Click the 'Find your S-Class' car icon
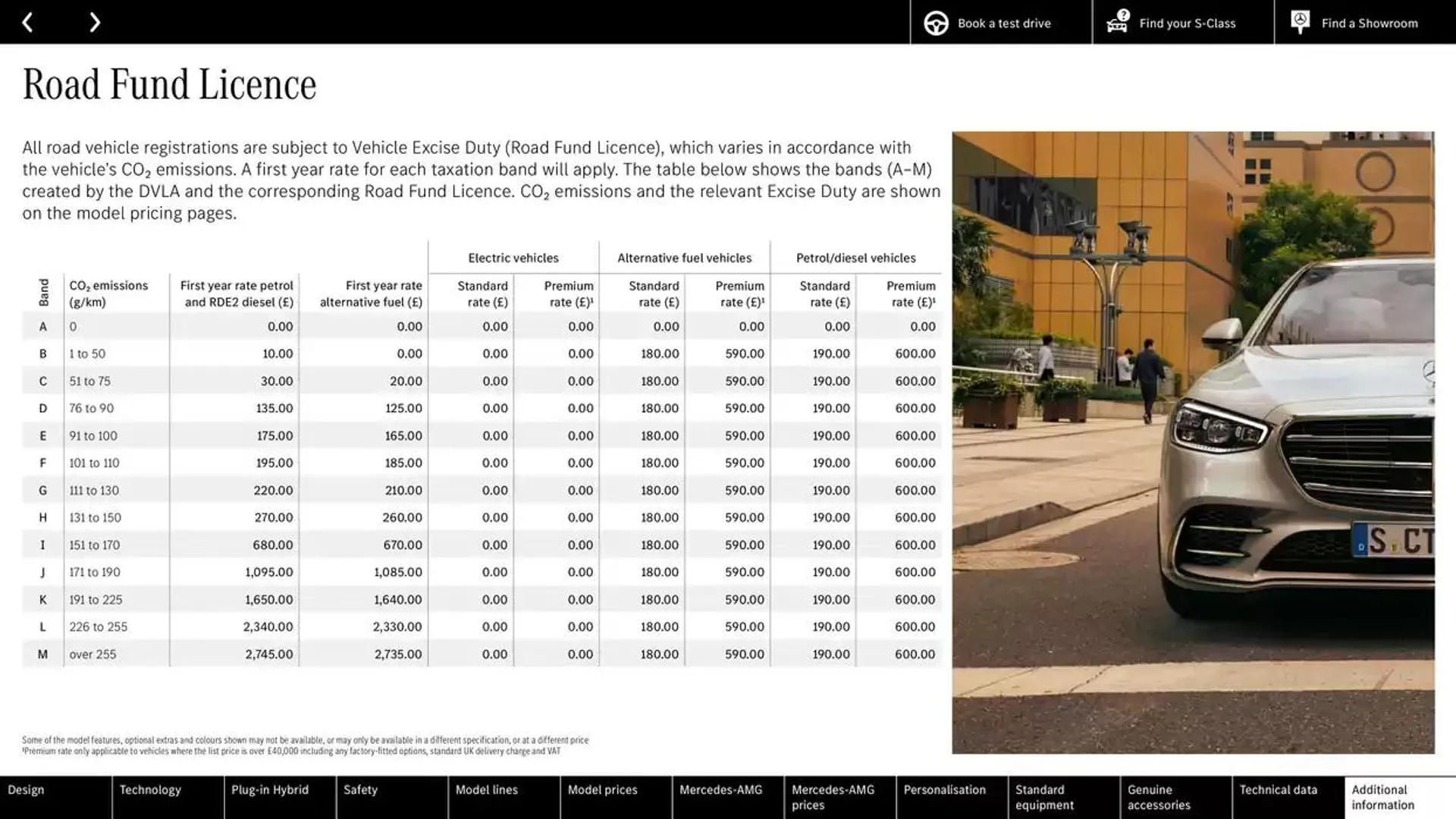 [1115, 22]
